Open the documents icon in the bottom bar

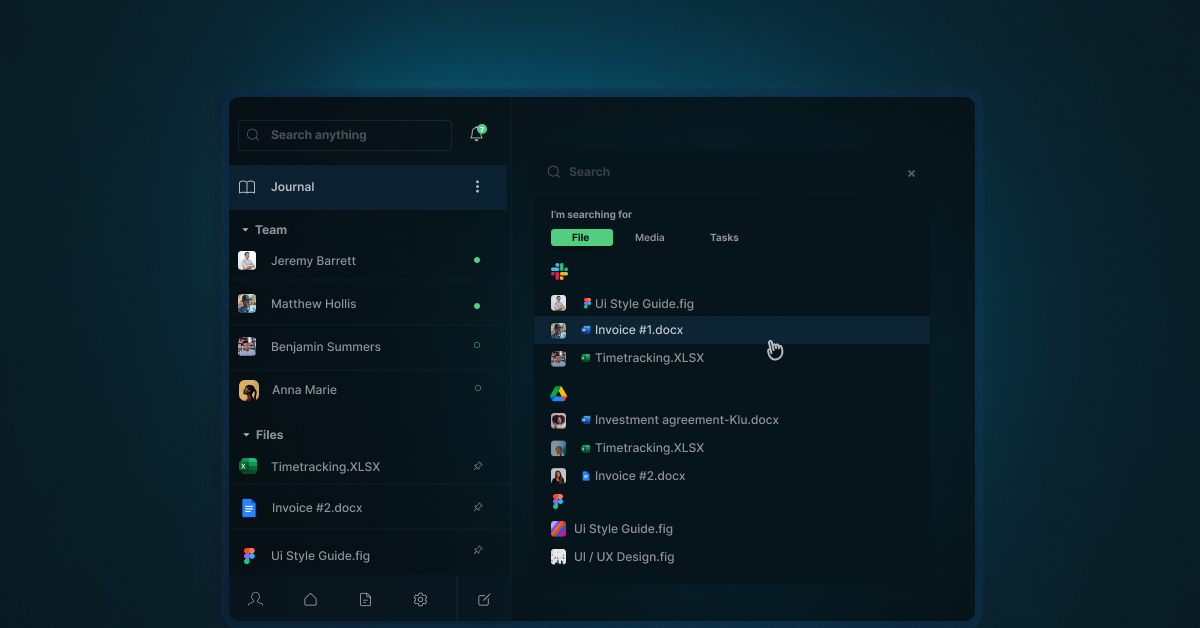(x=365, y=599)
